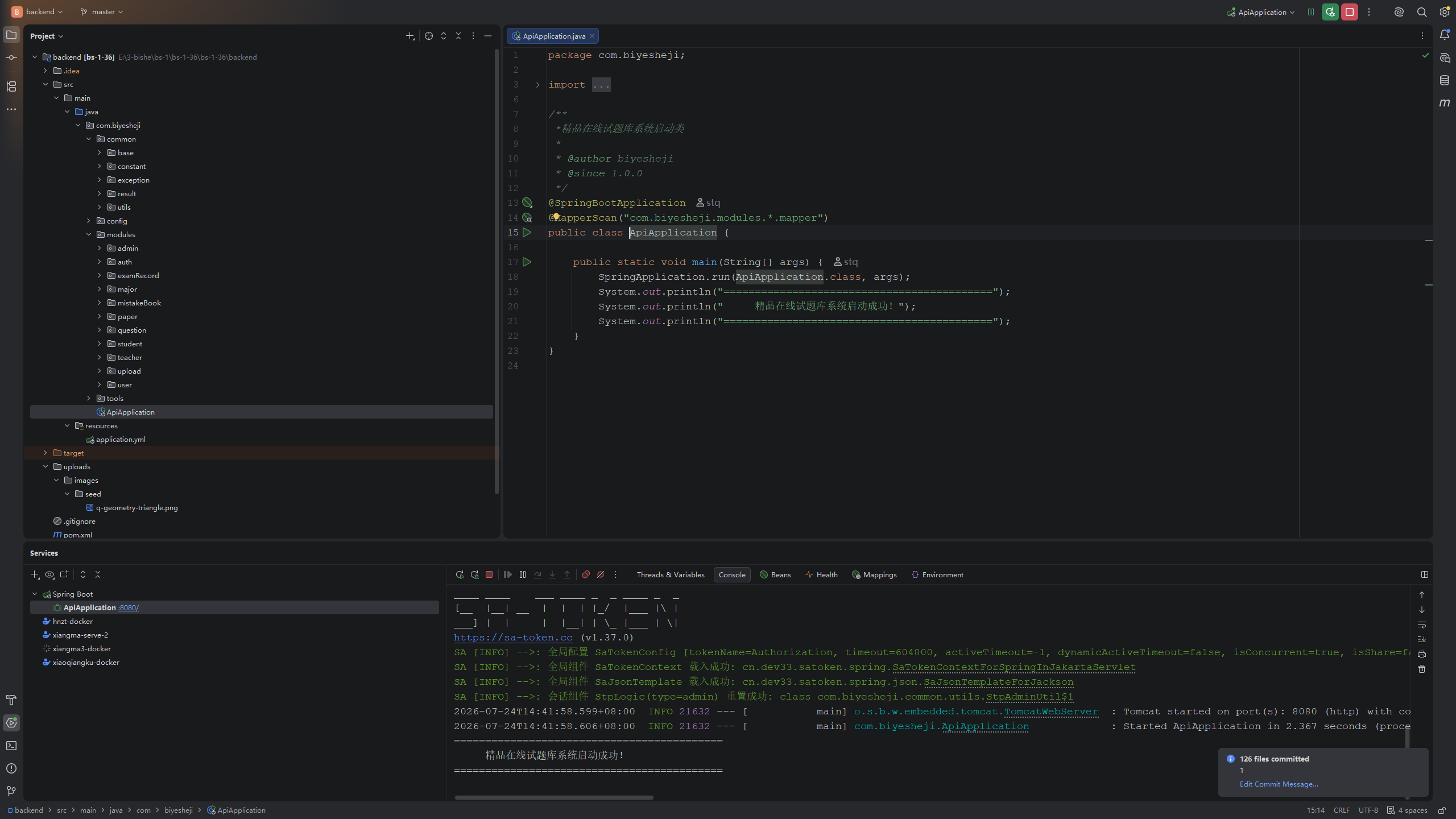Open the master branch dropdown
This screenshot has height=819, width=1456.
[x=102, y=12]
